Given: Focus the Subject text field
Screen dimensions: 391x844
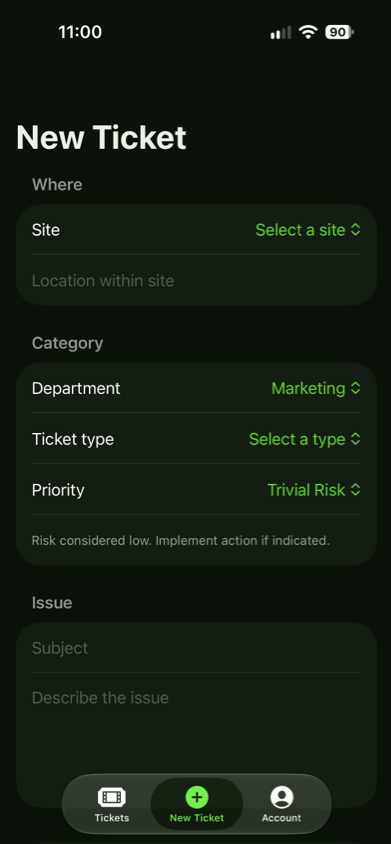Looking at the screenshot, I should click(197, 648).
